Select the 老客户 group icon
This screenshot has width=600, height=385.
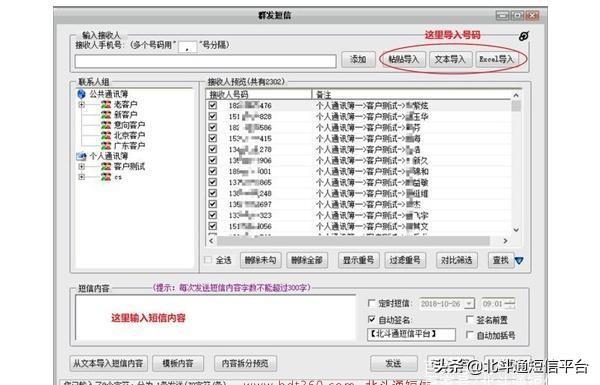pos(106,104)
